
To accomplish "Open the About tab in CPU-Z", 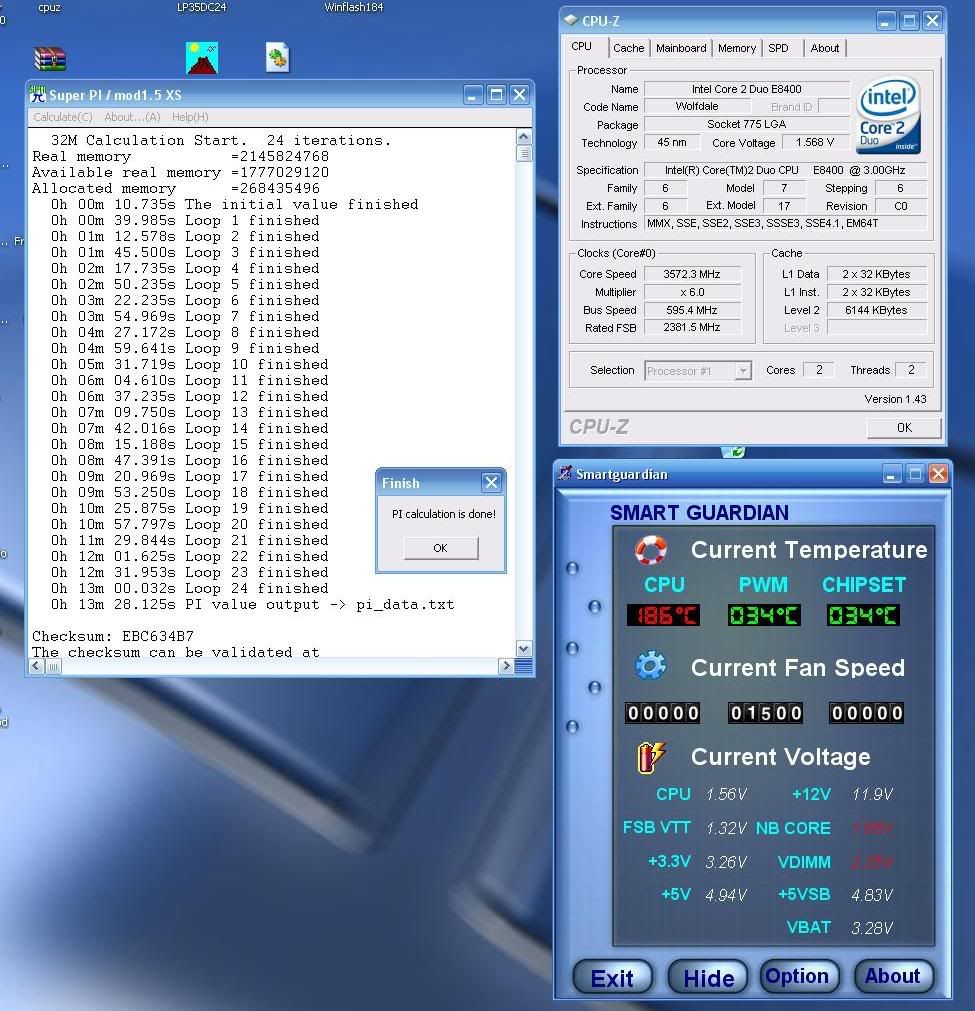I will click(825, 48).
